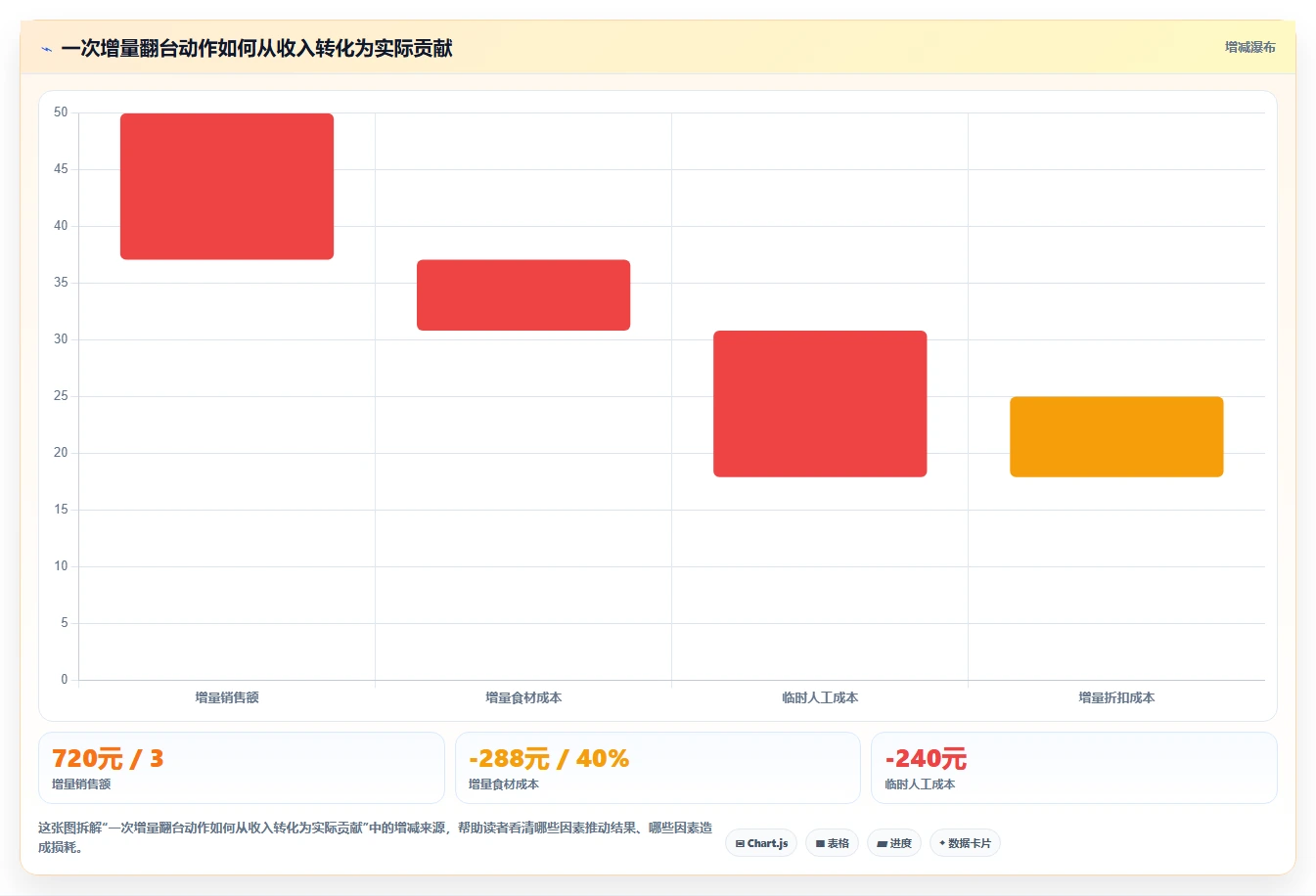Click the red 增量食材成本 bar
Viewport: 1316px width, 896px height.
[523, 294]
